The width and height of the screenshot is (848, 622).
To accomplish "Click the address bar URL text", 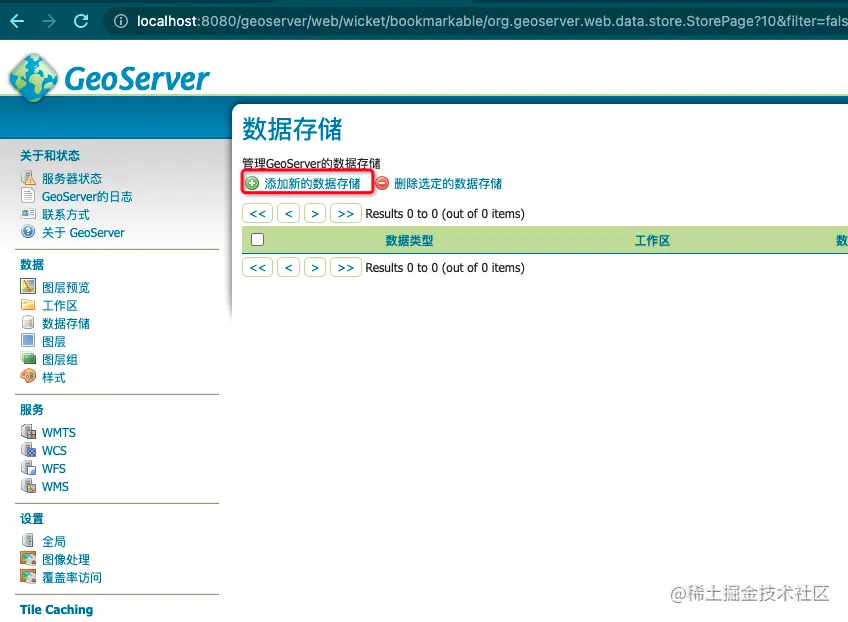I will click(x=492, y=21).
